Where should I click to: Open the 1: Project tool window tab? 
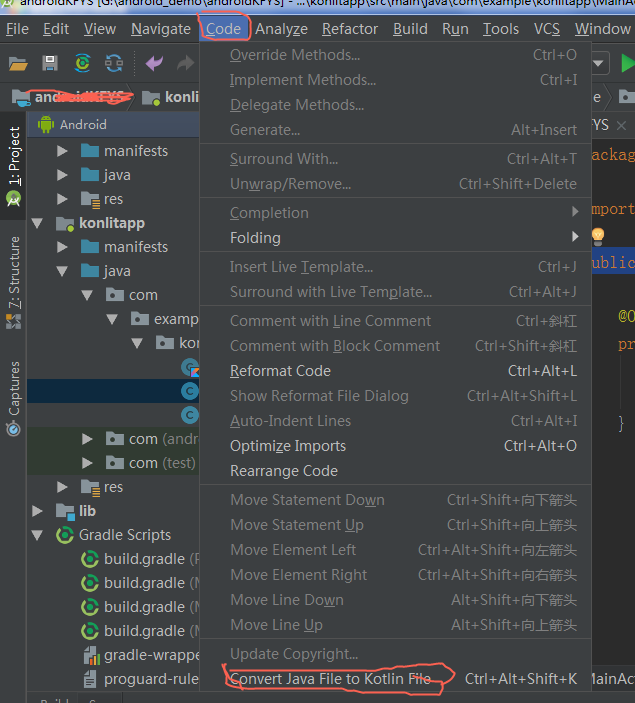point(14,166)
